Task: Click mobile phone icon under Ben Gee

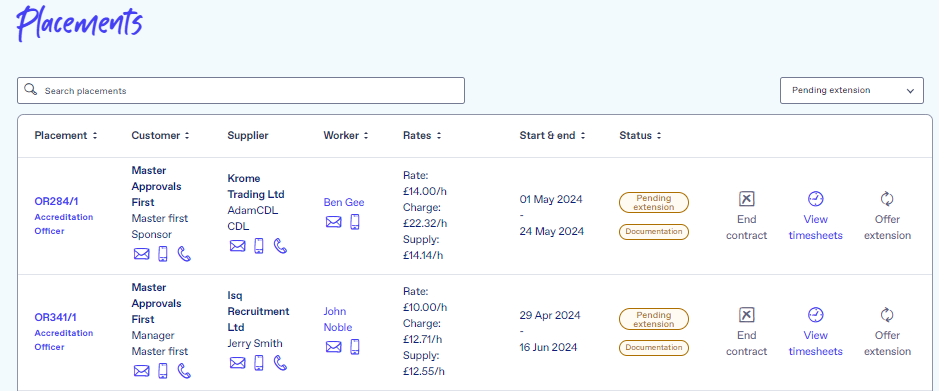Action: tap(355, 222)
